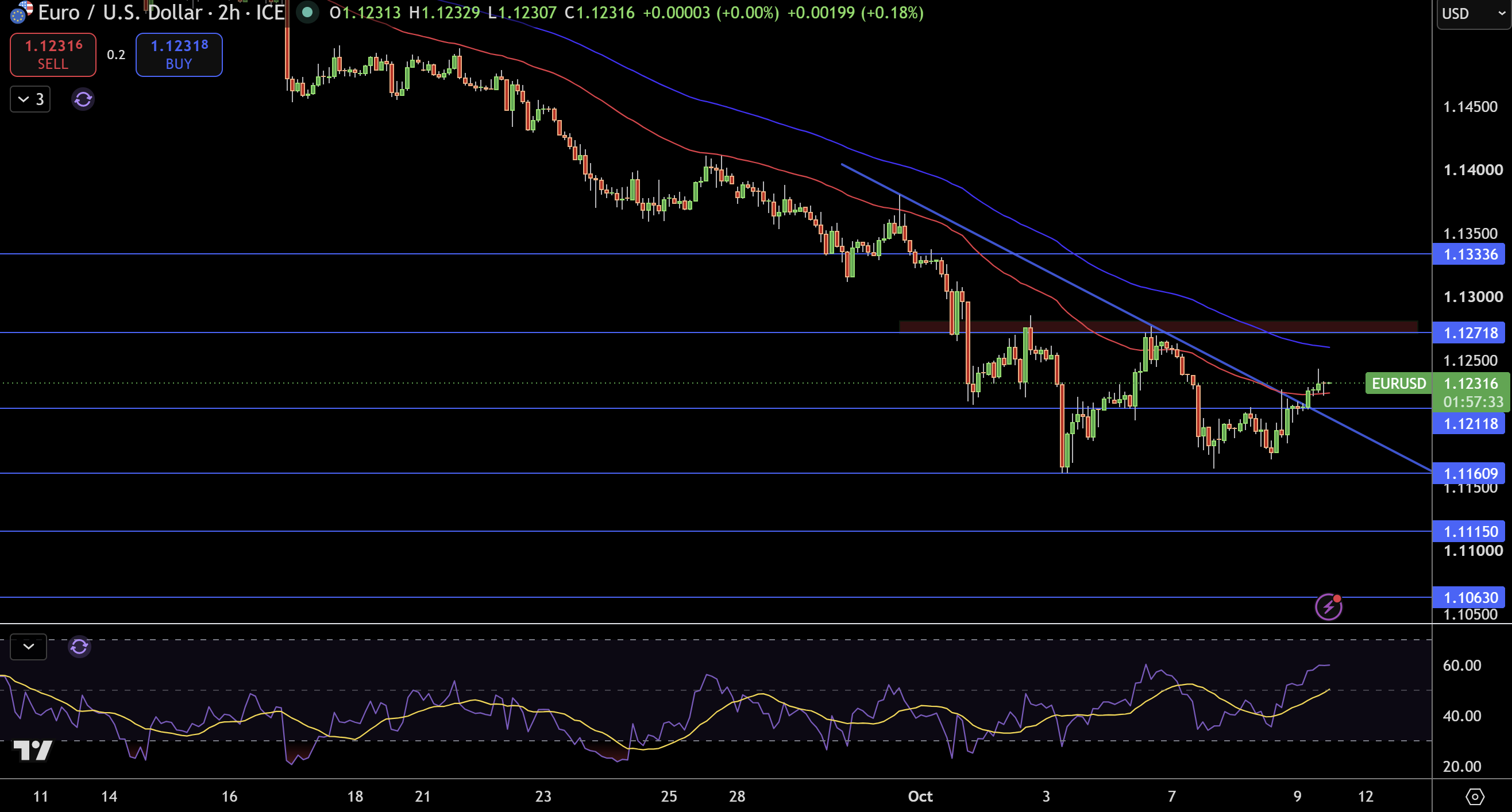Select the 1.11150 horizontal line price label

1468,532
